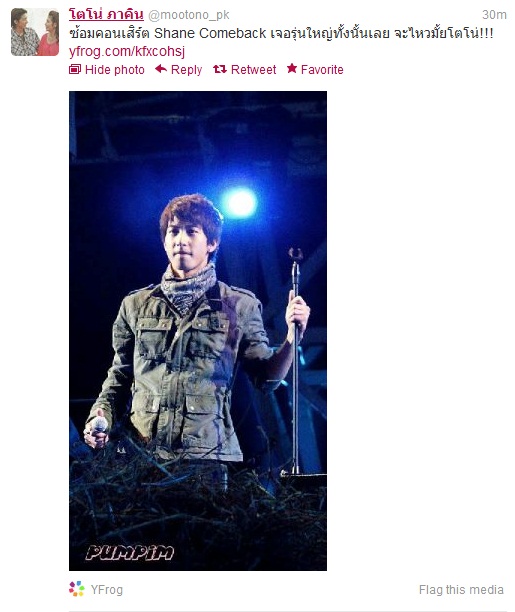Click the bright stage spotlight in photo
Image resolution: width=515 pixels, height=612 pixels.
click(239, 202)
